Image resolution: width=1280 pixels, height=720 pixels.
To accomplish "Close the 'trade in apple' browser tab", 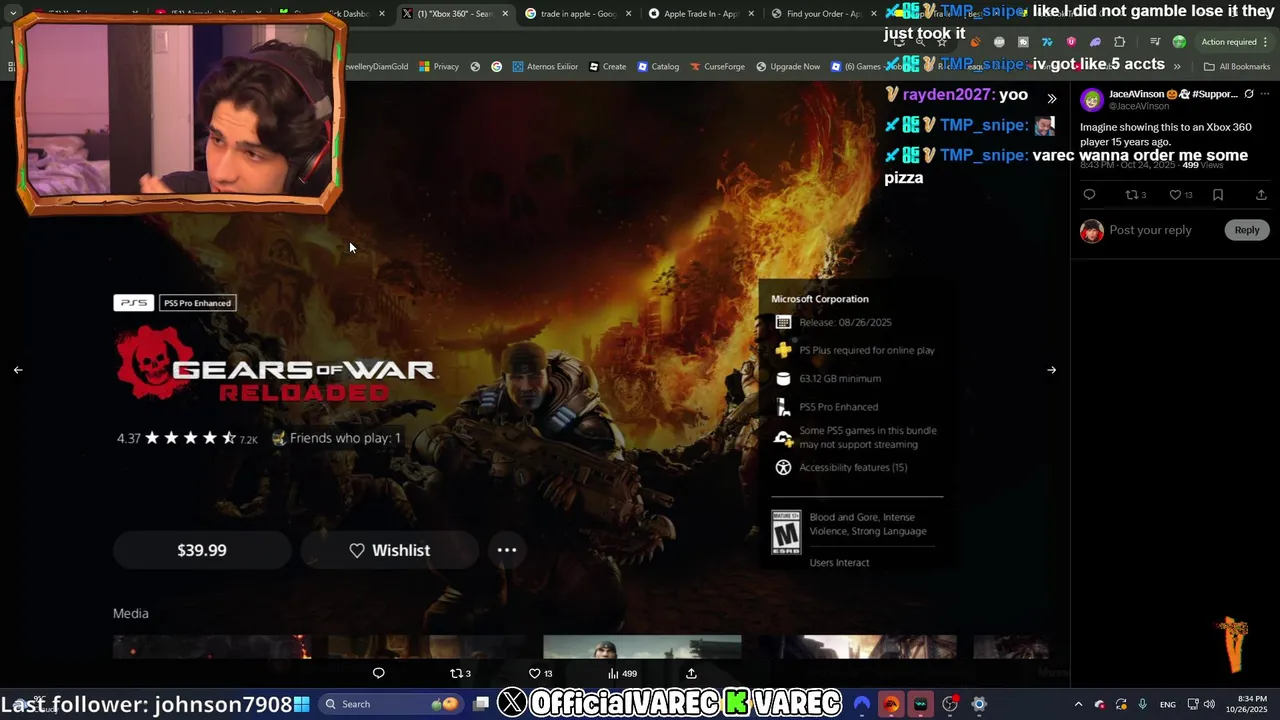I will point(628,14).
